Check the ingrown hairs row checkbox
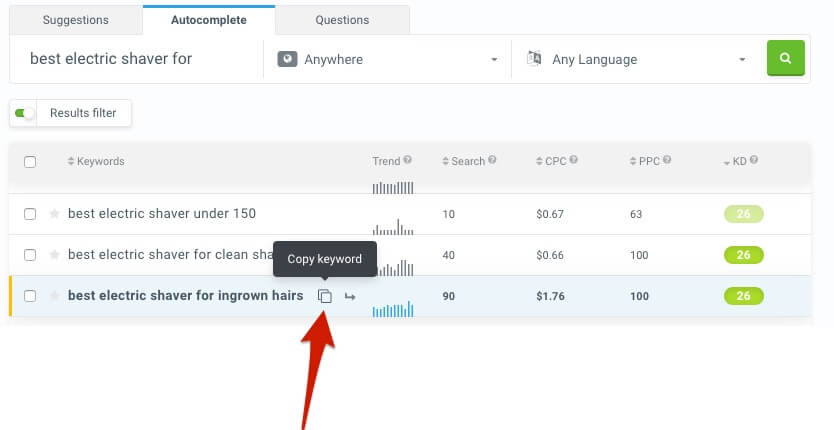834x430 pixels. (x=30, y=296)
